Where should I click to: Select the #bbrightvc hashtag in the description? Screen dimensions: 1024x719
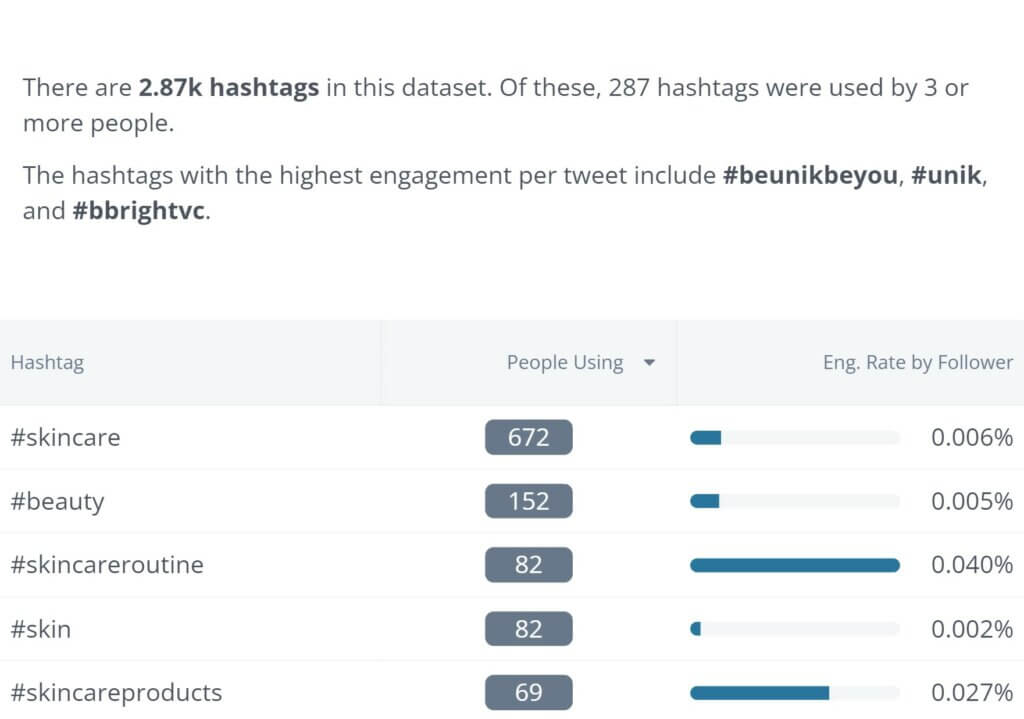pos(137,211)
